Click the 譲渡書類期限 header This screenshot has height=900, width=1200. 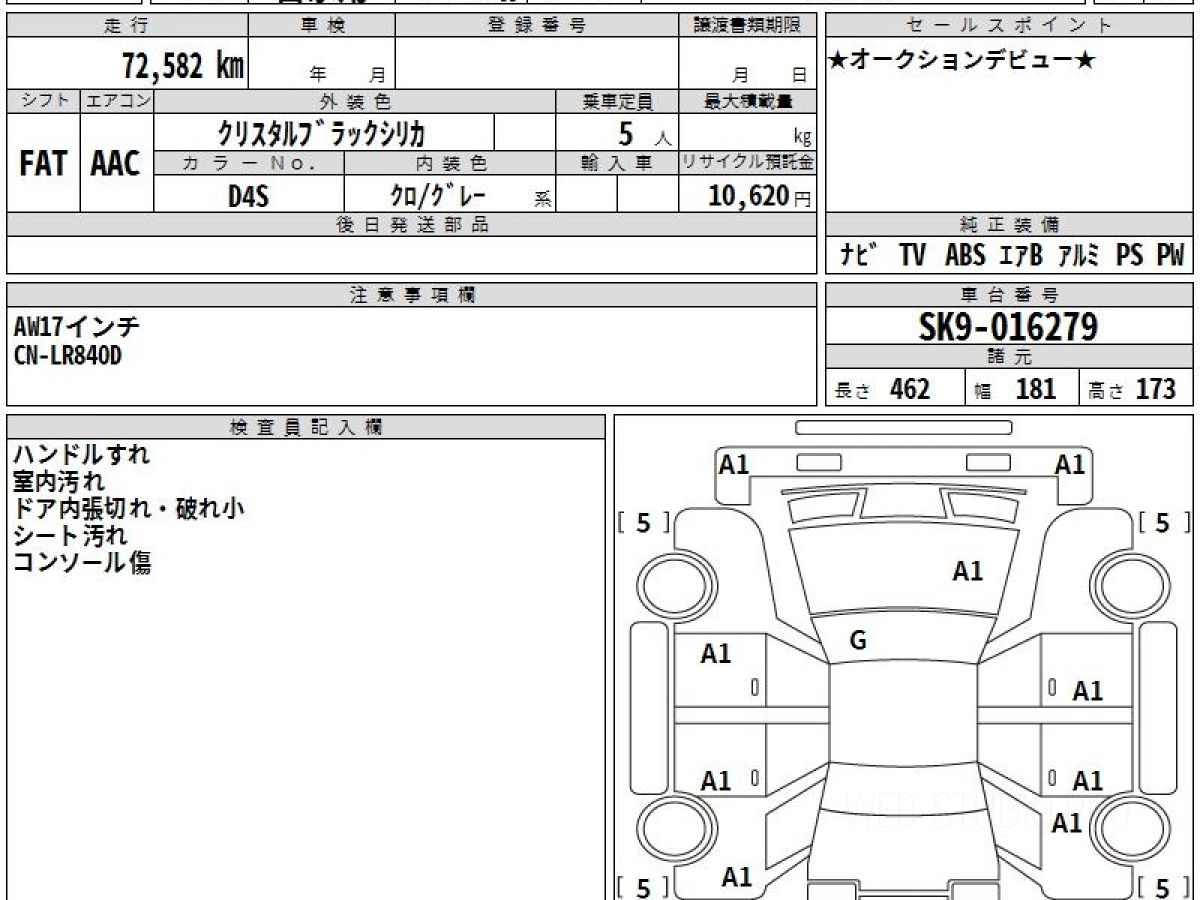click(x=746, y=26)
